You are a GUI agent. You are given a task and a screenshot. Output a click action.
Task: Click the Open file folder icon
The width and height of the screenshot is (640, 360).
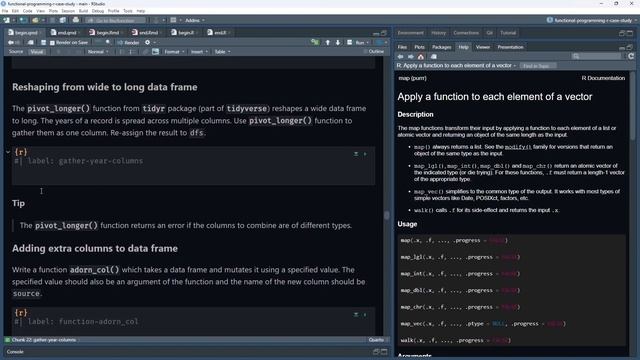(x=36, y=20)
